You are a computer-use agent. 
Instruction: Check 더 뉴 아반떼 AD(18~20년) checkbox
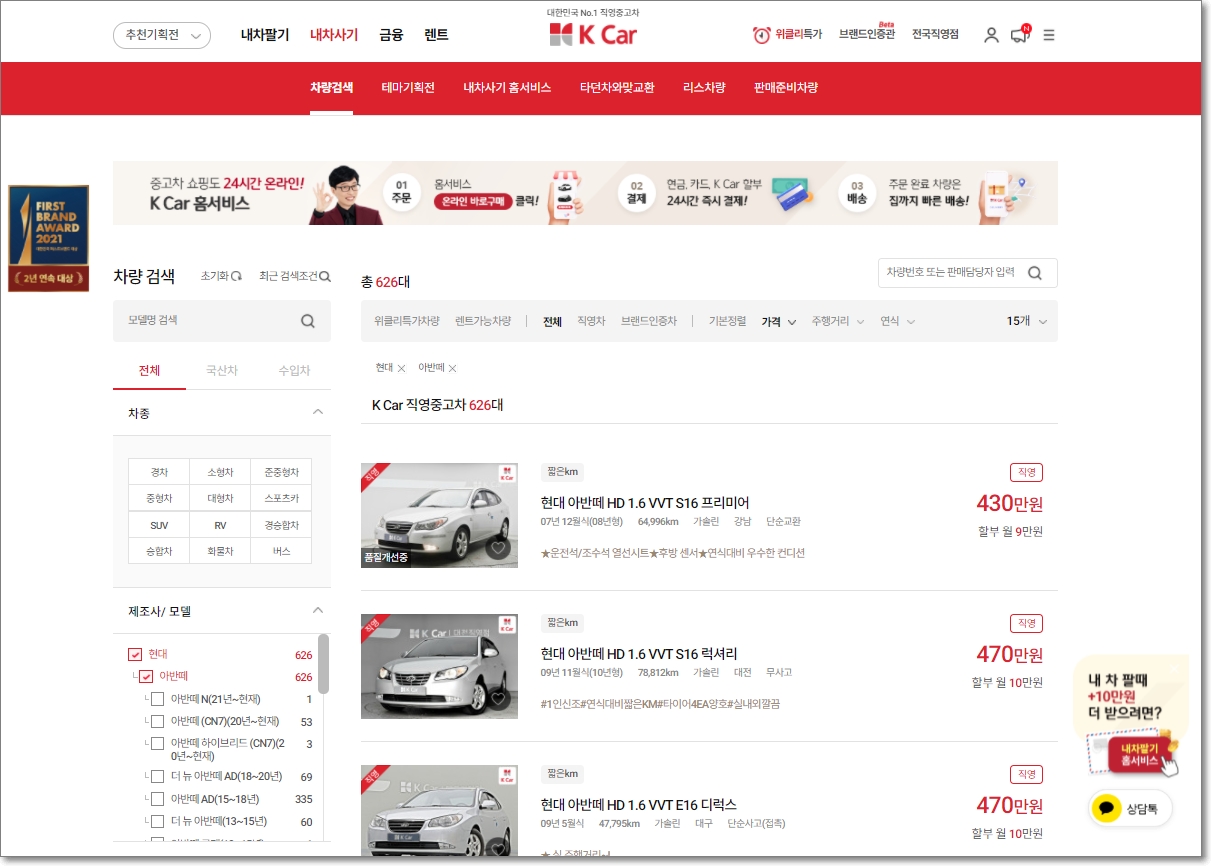click(157, 777)
